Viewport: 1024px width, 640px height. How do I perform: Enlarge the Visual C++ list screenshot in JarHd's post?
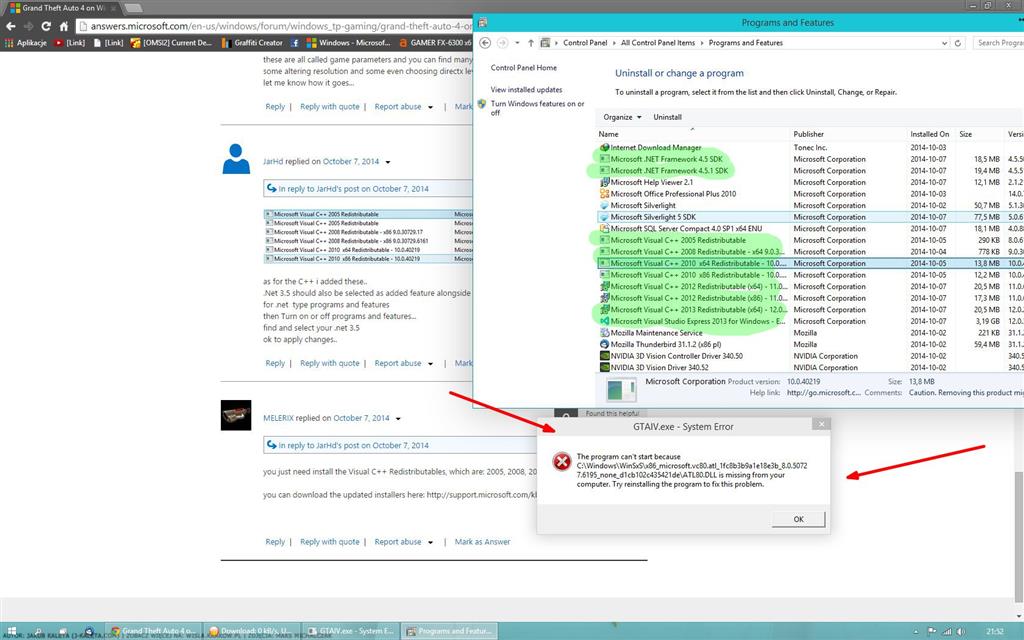pos(368,236)
